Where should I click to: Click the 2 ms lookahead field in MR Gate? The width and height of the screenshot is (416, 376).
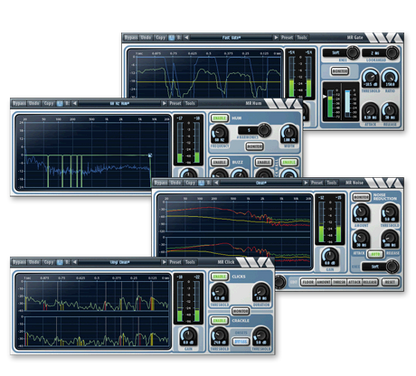pos(375,53)
